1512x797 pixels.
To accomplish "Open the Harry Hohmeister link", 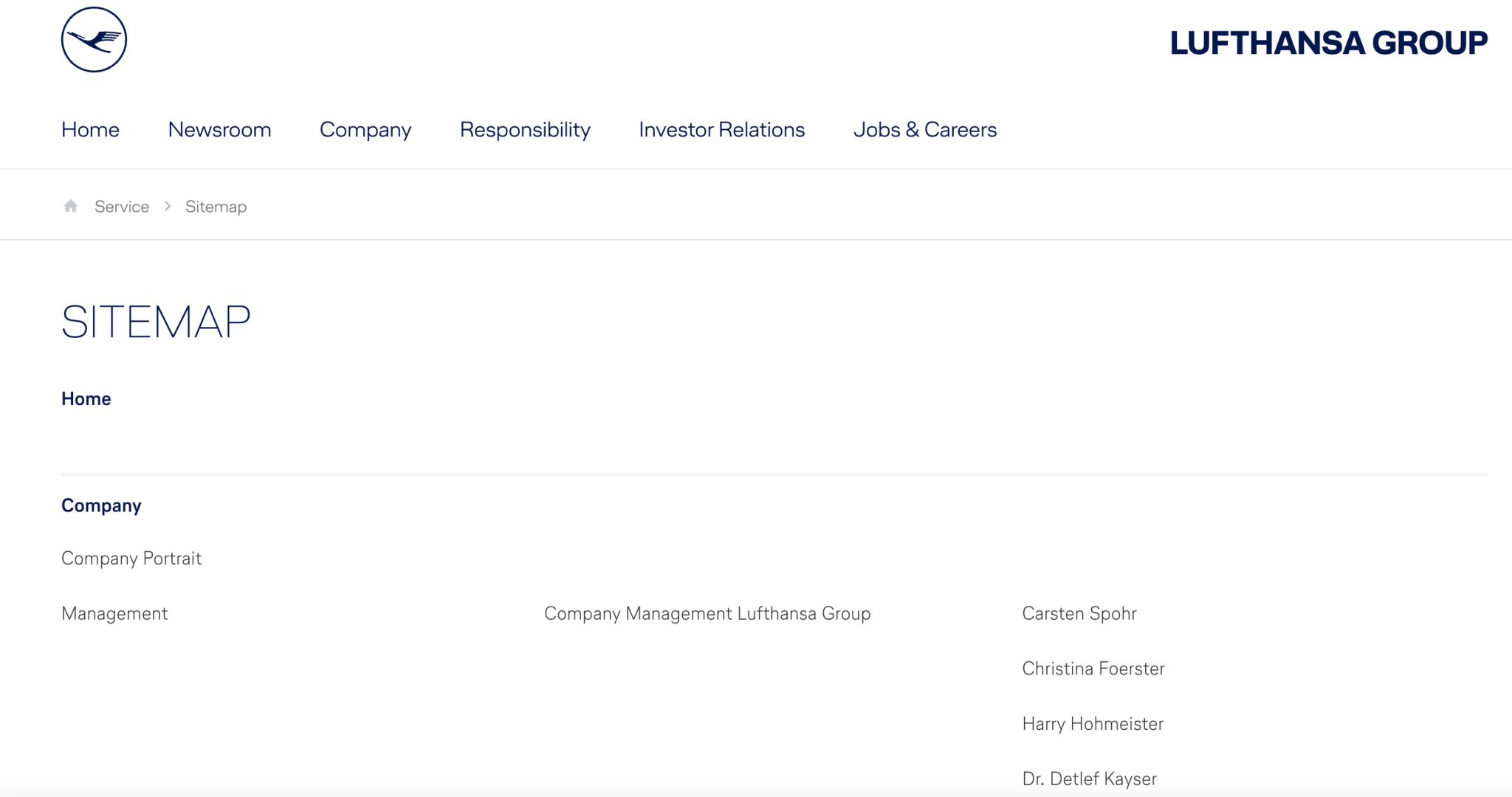I will pyautogui.click(x=1092, y=724).
